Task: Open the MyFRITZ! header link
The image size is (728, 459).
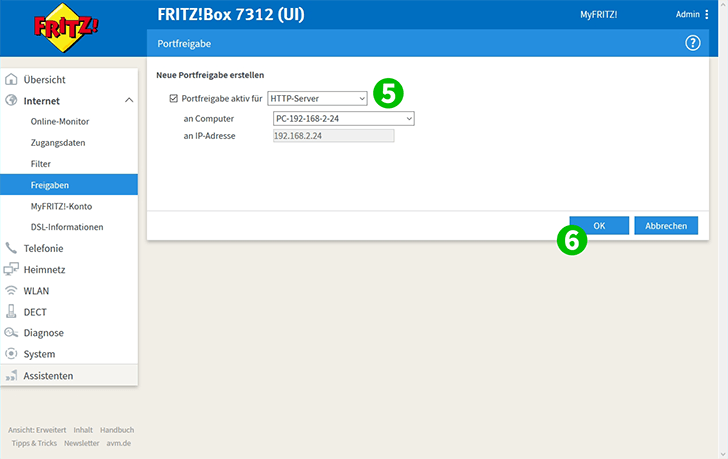Action: coord(598,14)
